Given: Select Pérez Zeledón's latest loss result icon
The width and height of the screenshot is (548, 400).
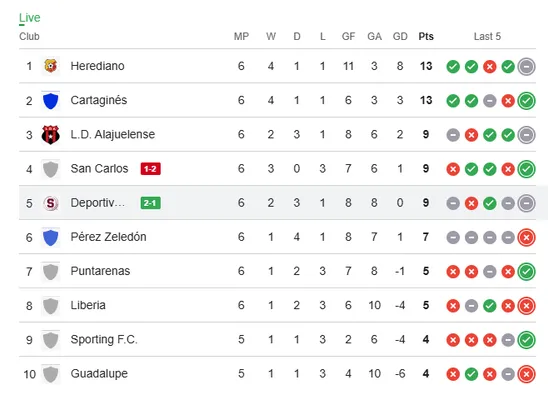Looking at the screenshot, I should coord(526,238).
